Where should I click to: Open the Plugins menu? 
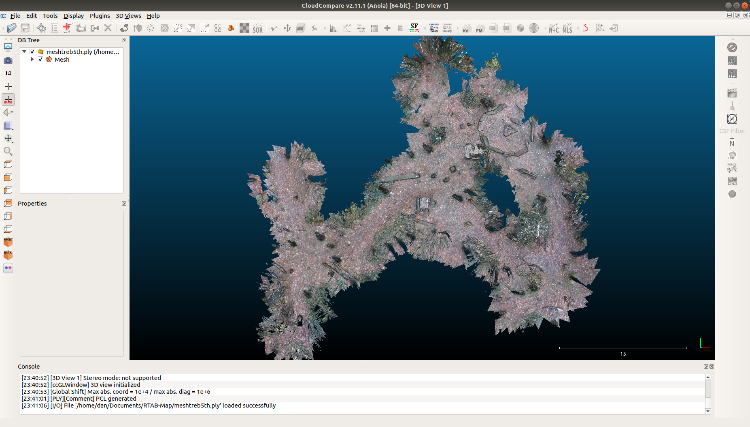100,16
